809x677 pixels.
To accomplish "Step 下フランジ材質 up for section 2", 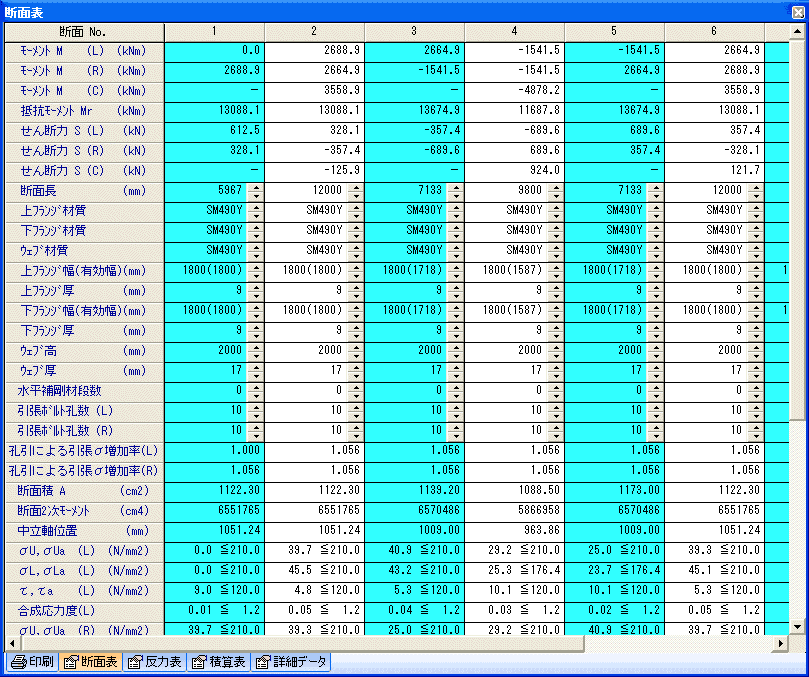I will tap(355, 228).
